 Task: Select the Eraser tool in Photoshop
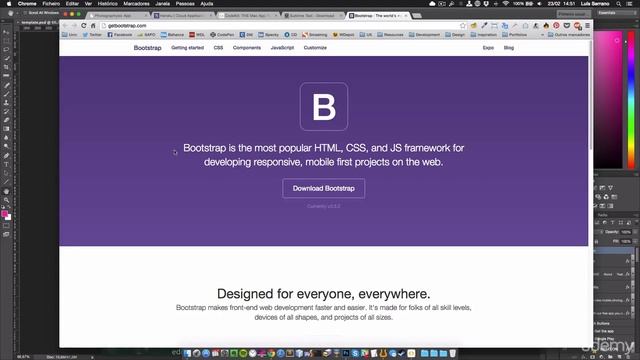[x=6, y=120]
